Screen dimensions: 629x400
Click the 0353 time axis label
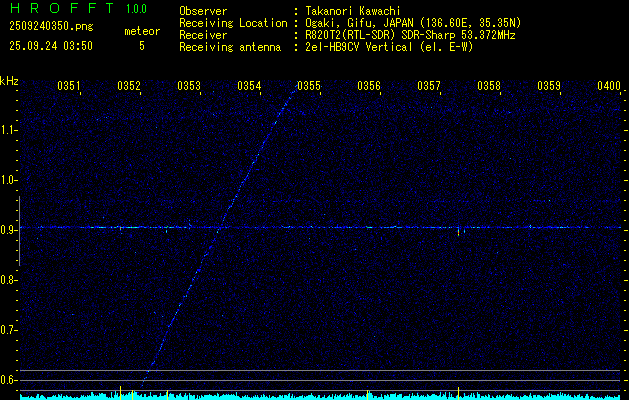tap(189, 86)
